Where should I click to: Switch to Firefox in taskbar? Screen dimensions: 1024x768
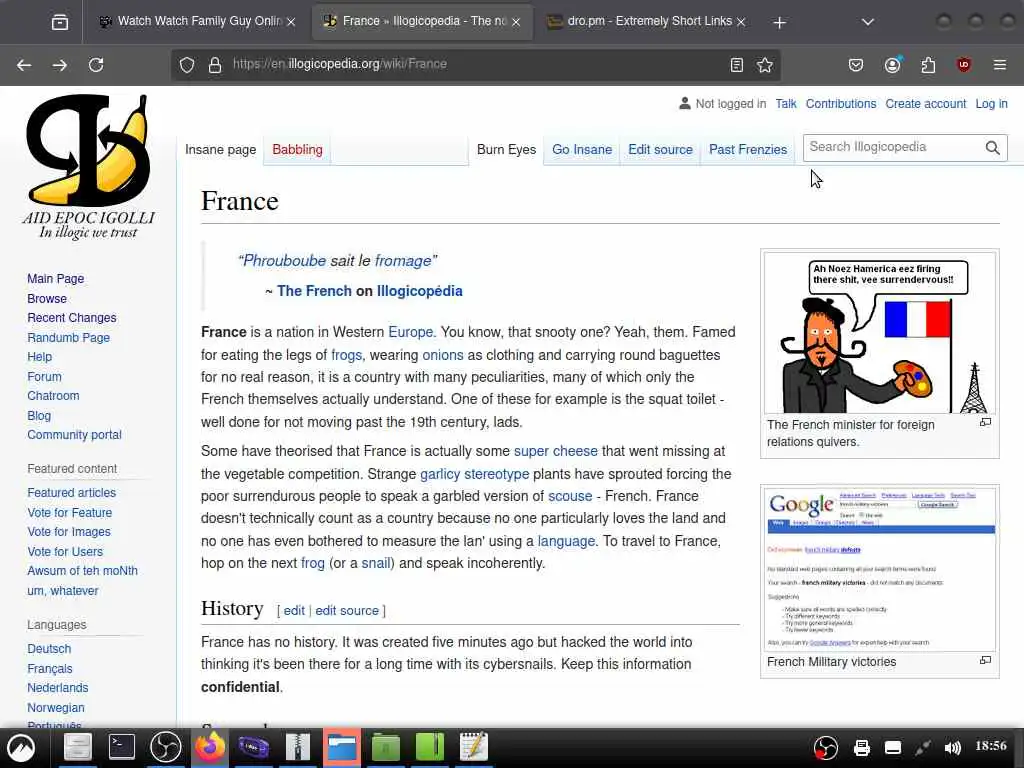210,747
